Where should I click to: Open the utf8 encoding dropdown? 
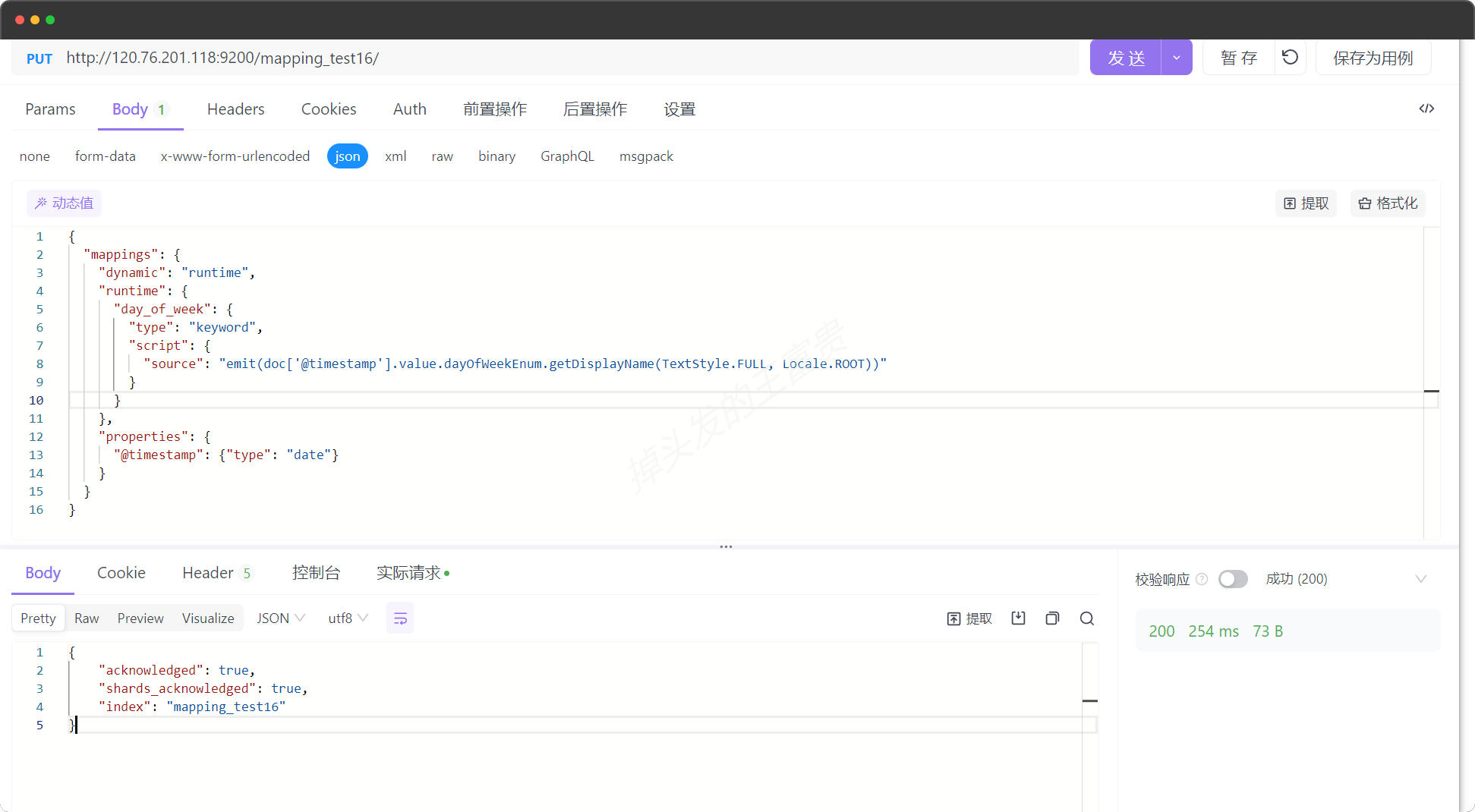click(348, 618)
